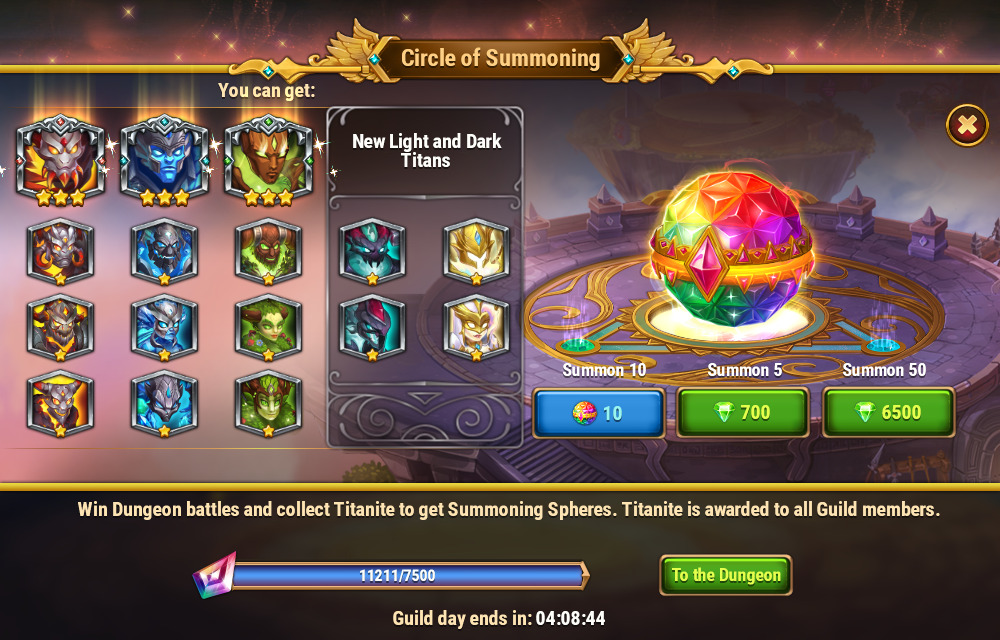This screenshot has width=1000, height=640.
Task: Go to the Dungeon
Action: coord(726,575)
